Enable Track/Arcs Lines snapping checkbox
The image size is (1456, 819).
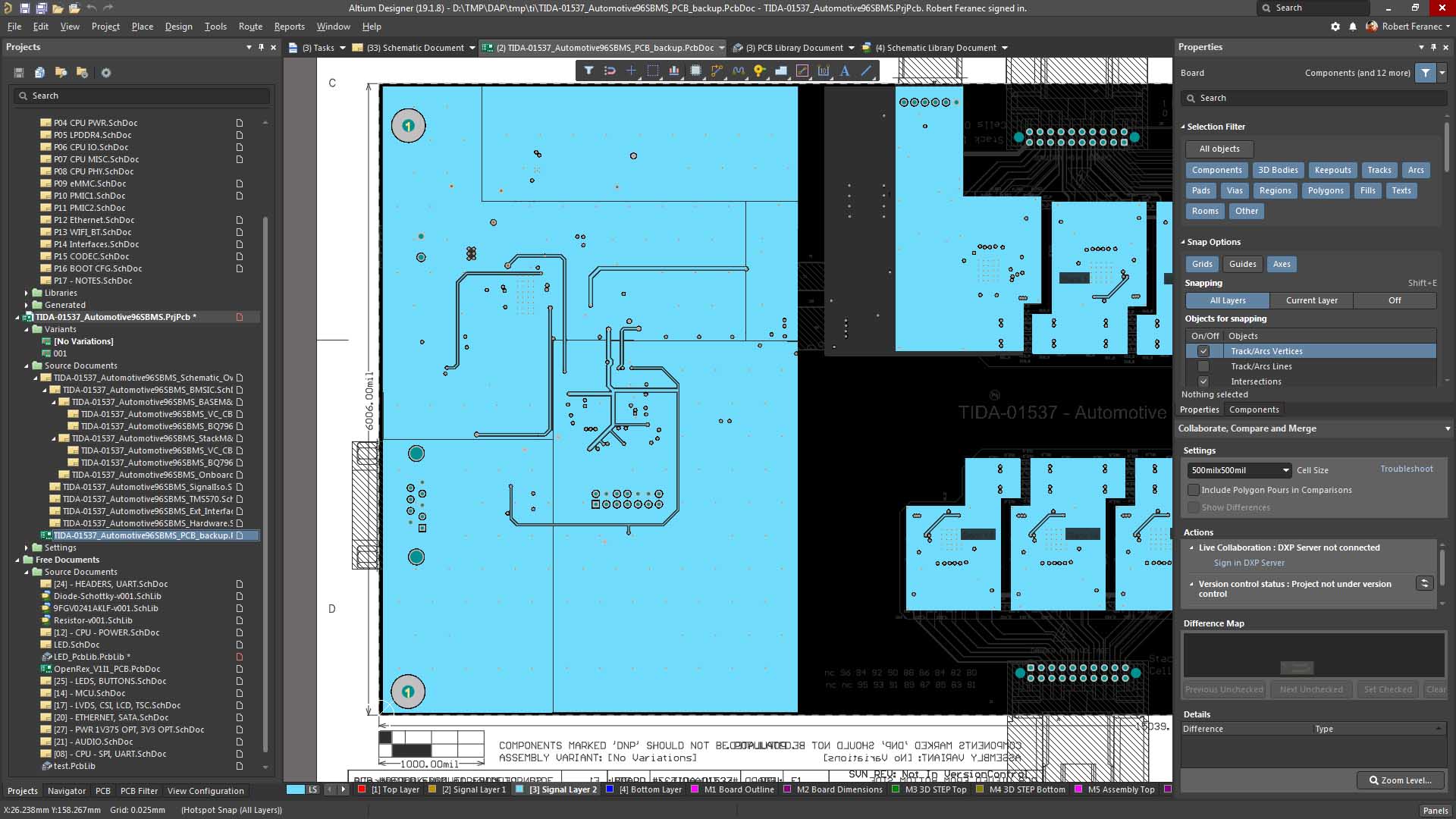[1203, 366]
